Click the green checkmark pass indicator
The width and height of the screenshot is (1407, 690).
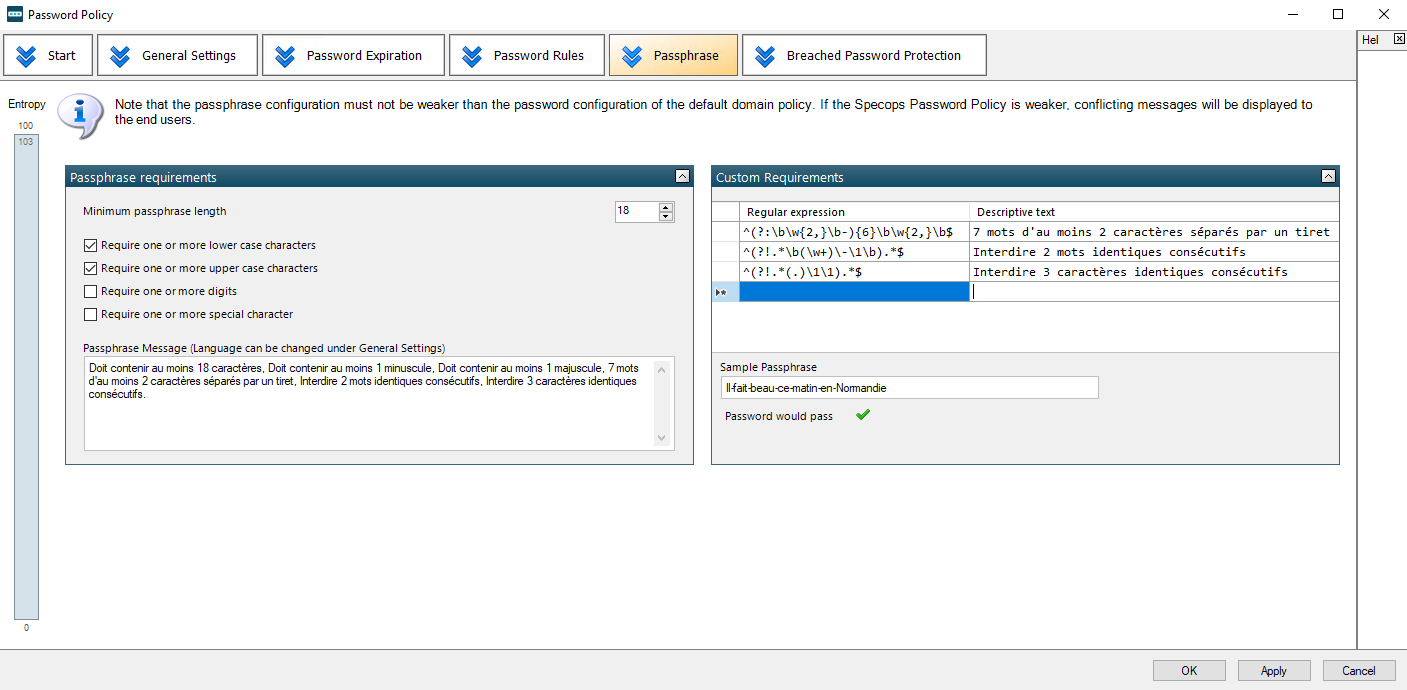[863, 415]
